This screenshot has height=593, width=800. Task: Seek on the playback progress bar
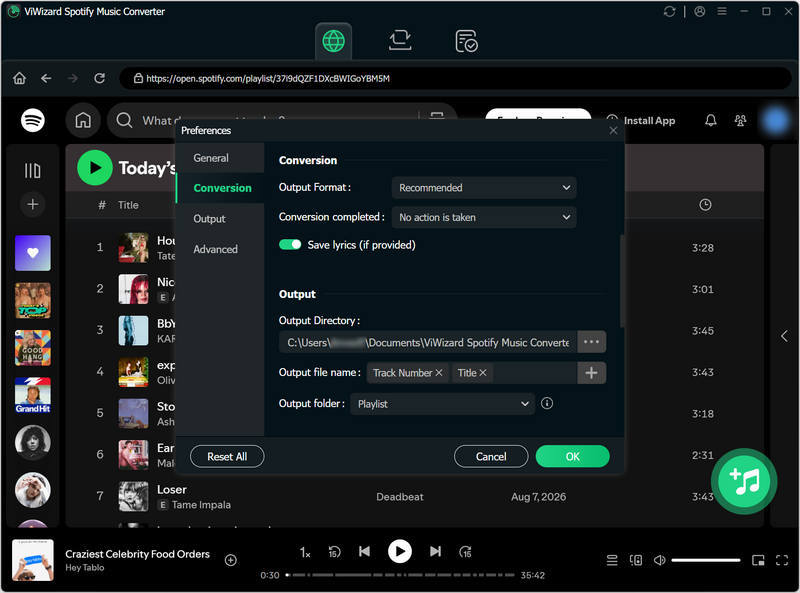point(400,575)
